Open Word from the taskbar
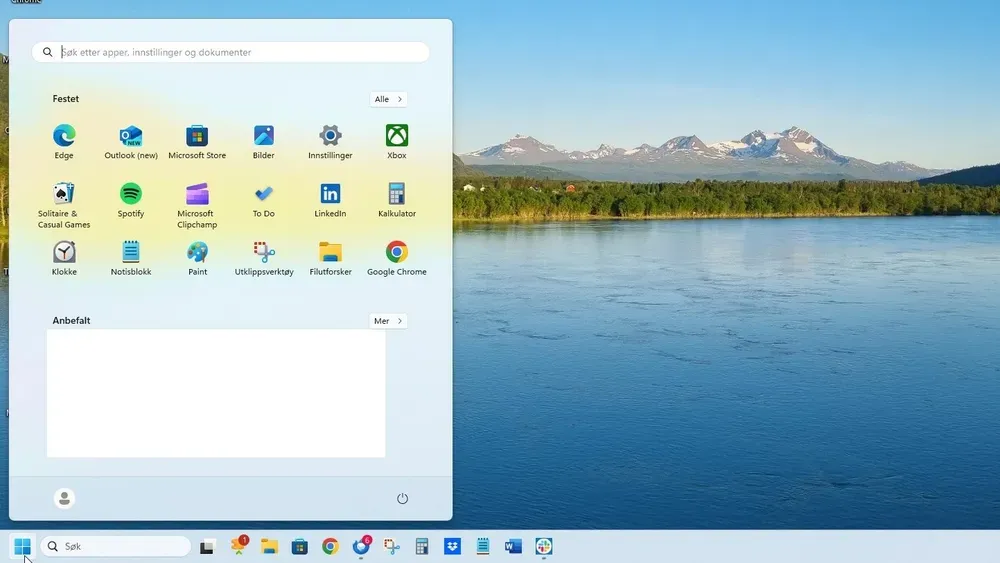This screenshot has height=563, width=1000. [x=514, y=546]
